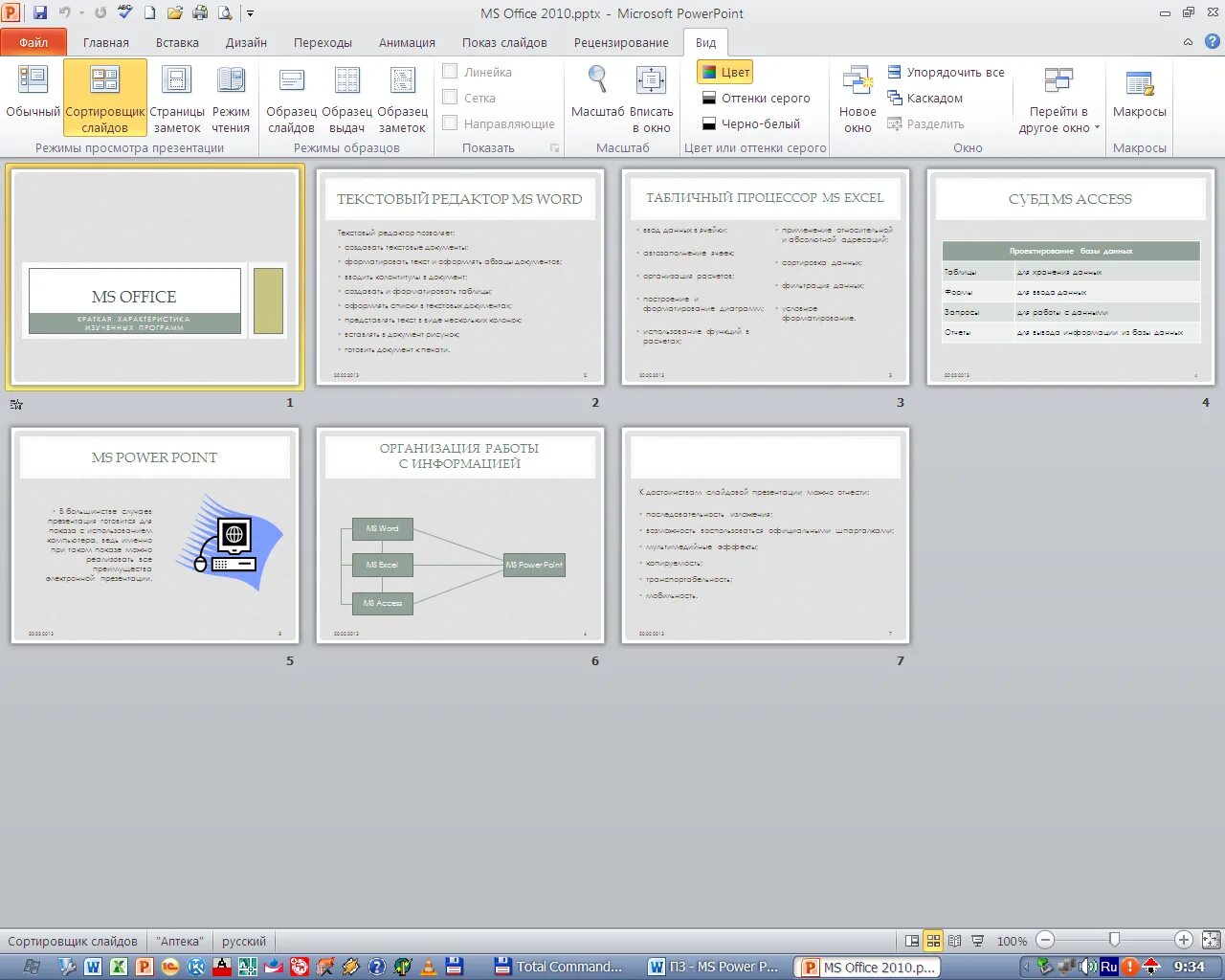Select the Цвет color mode
This screenshot has height=980, width=1225.
(x=724, y=72)
